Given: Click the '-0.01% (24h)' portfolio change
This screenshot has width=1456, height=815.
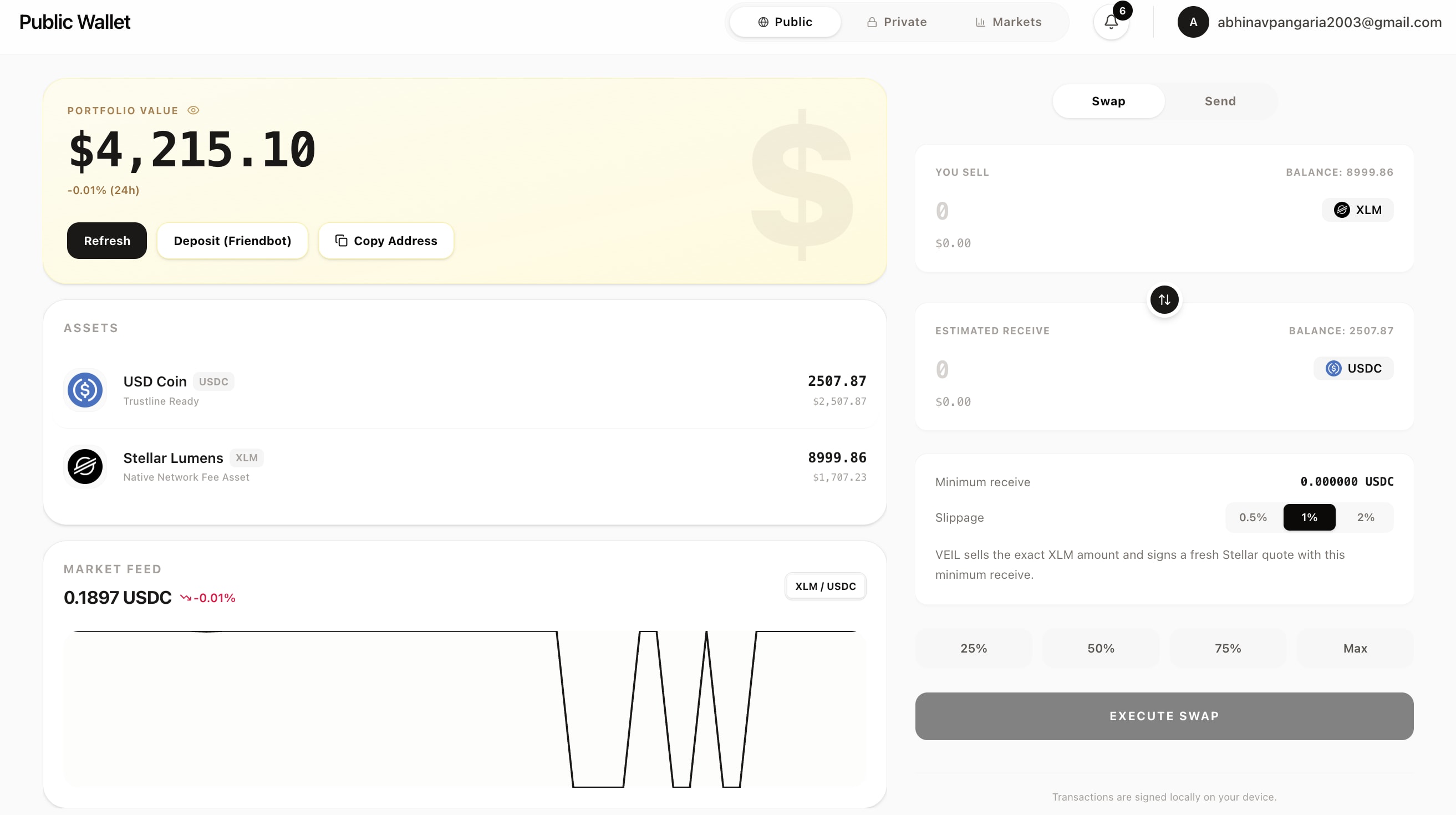Looking at the screenshot, I should tap(104, 191).
